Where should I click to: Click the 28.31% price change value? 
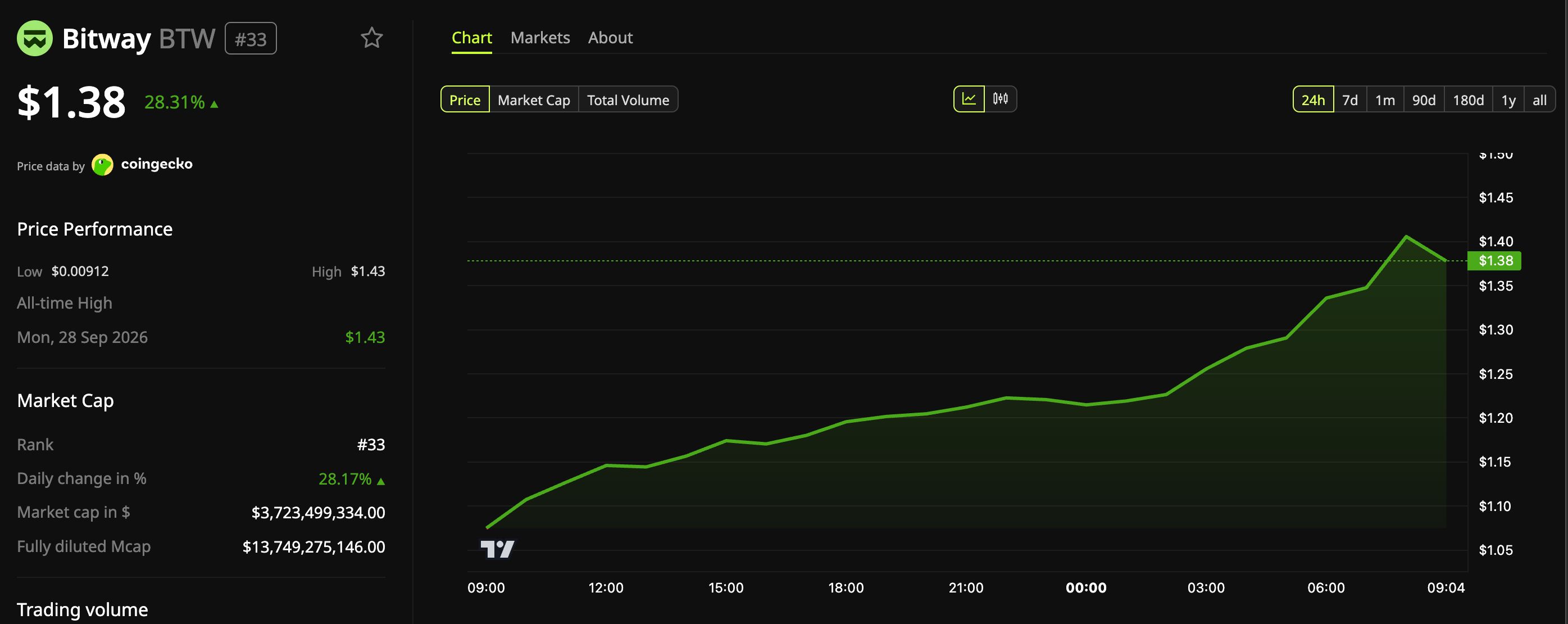click(x=174, y=102)
